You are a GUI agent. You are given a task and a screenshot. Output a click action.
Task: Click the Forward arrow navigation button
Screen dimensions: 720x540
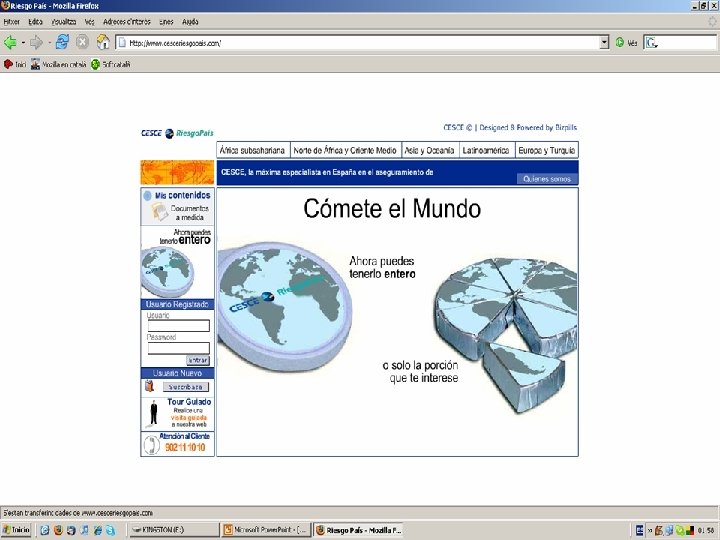tap(36, 43)
